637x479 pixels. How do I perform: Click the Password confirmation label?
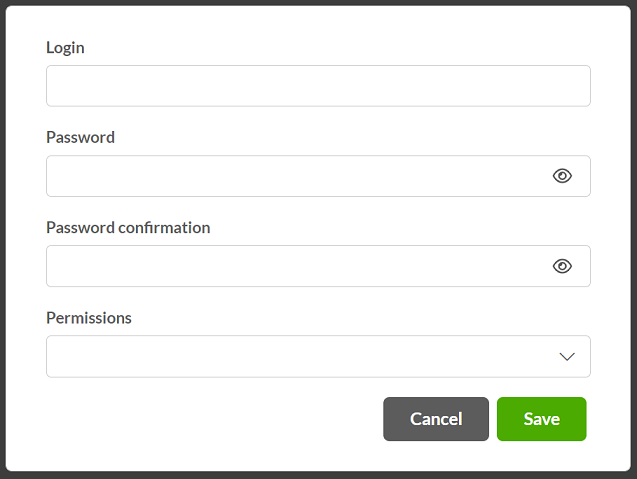pos(128,228)
